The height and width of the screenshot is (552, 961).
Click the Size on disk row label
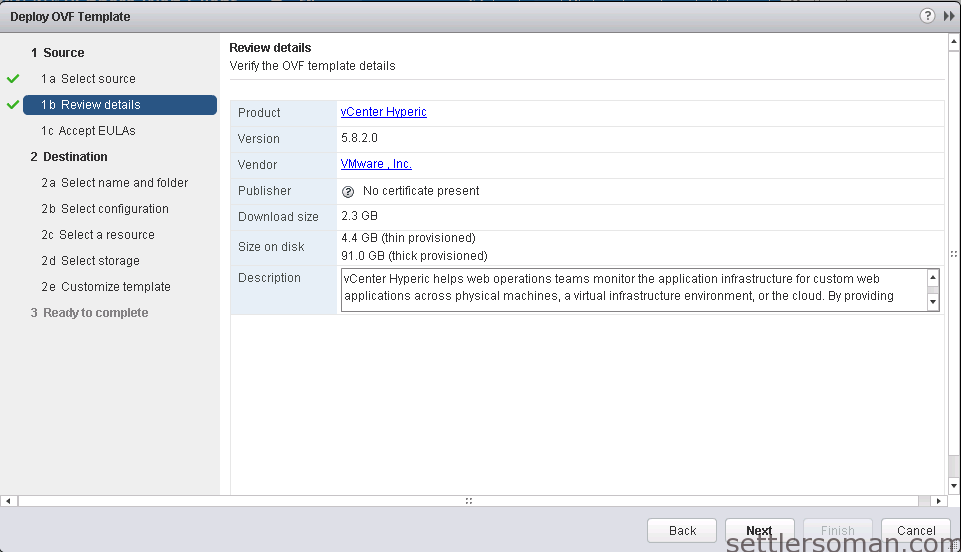pos(271,247)
